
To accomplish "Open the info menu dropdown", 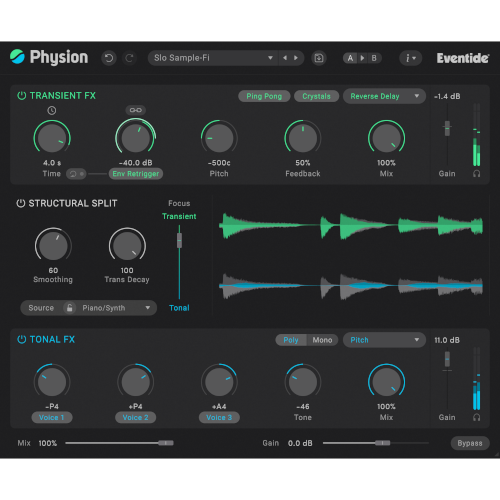I will point(411,58).
